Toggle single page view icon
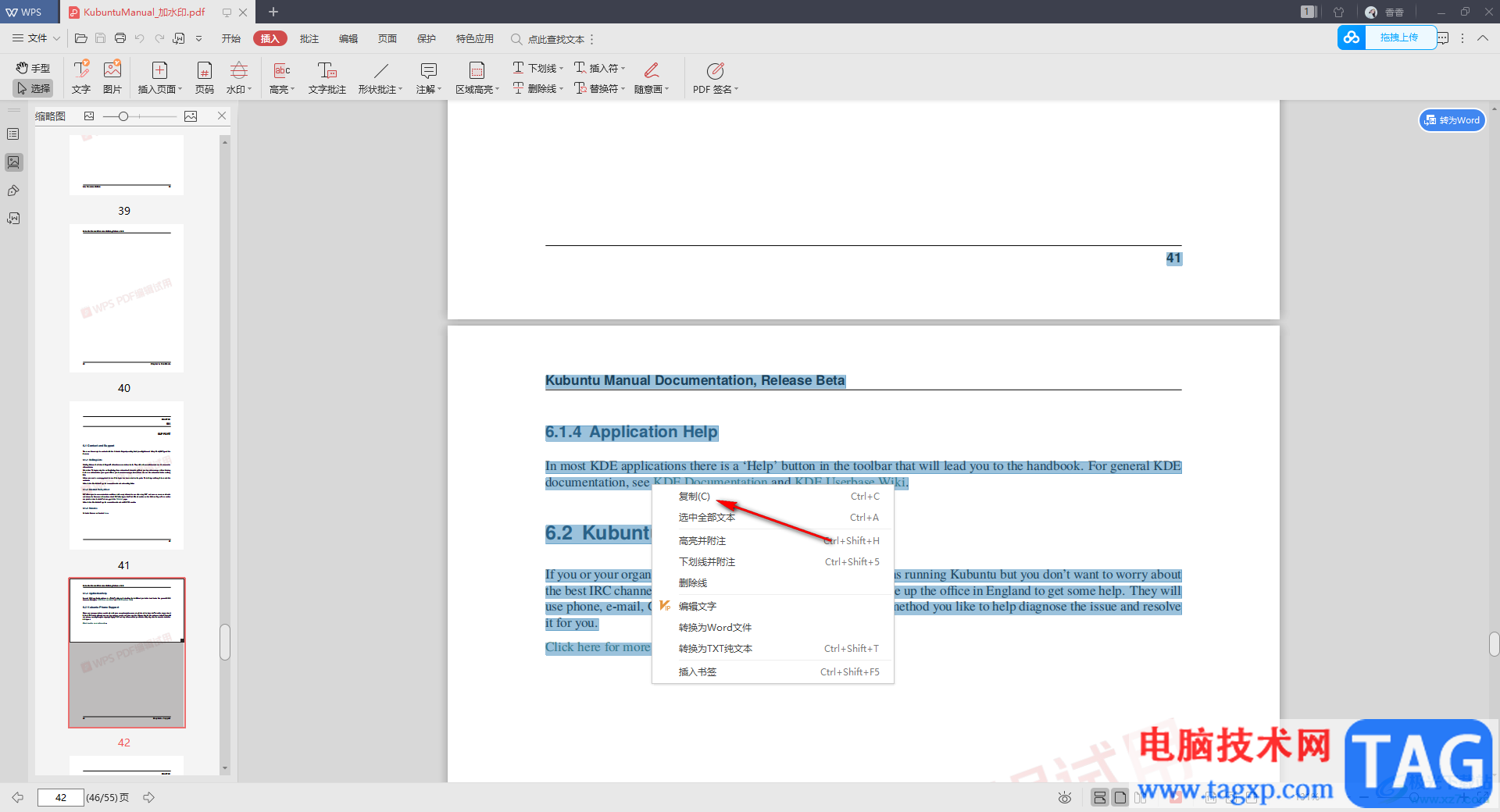 click(x=1120, y=797)
